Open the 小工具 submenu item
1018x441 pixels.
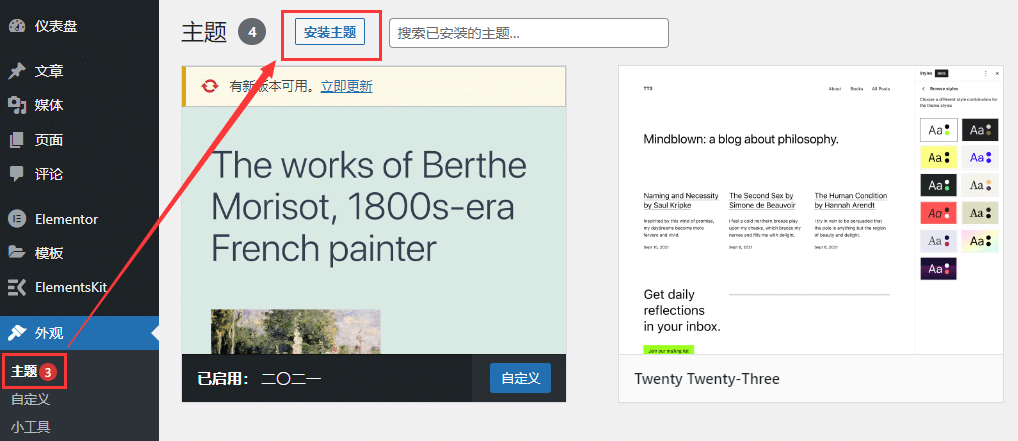pyautogui.click(x=30, y=427)
